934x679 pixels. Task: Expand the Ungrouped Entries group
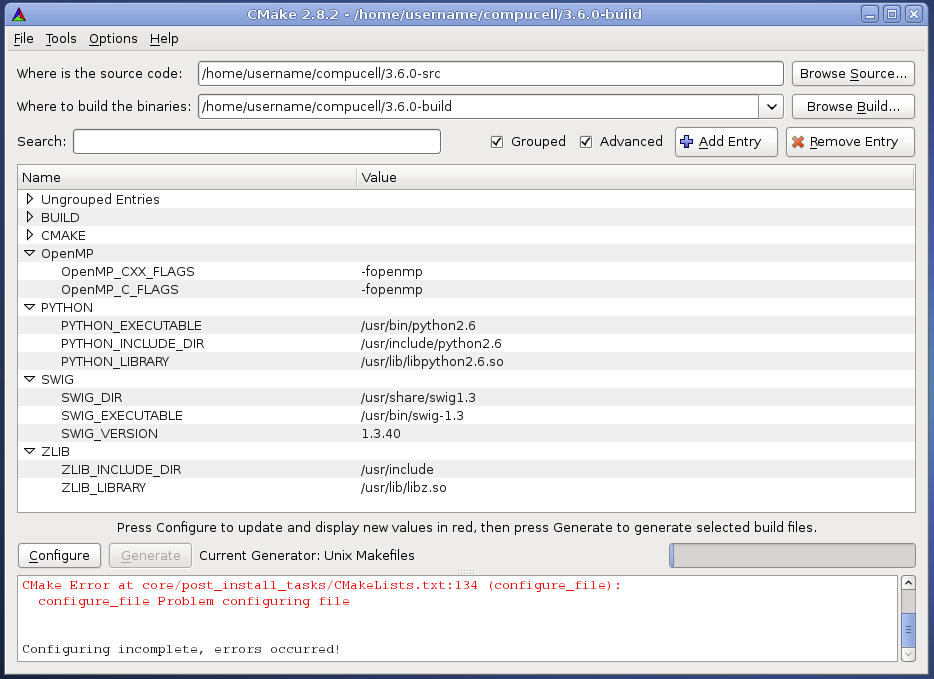(x=30, y=199)
